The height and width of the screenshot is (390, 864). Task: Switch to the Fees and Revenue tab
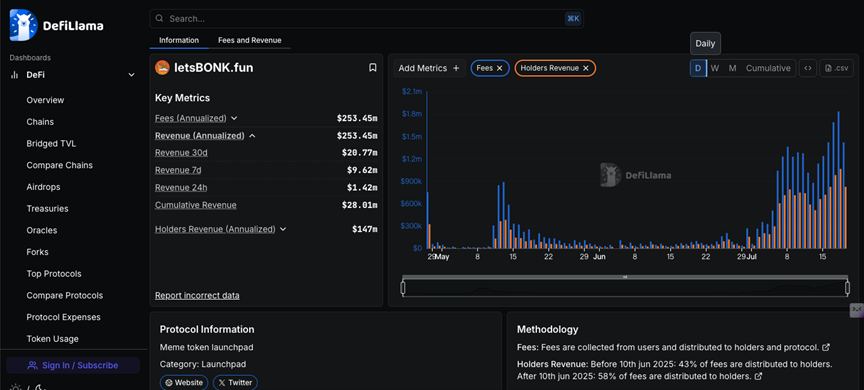point(250,40)
